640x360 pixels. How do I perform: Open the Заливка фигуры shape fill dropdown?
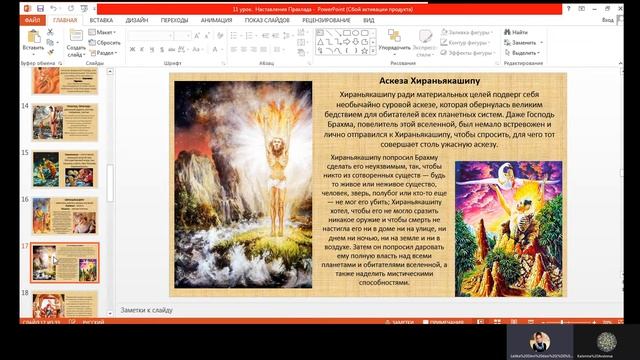tap(467, 32)
